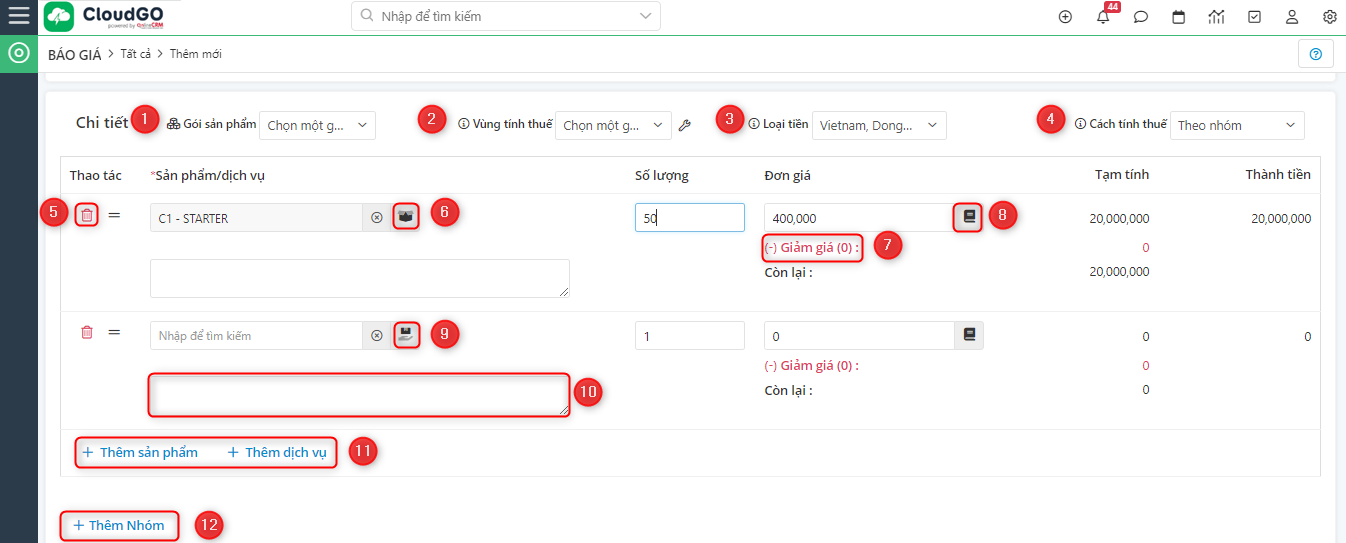Click the Thêm sản phẩm button
This screenshot has width=1346, height=543.
tap(140, 452)
